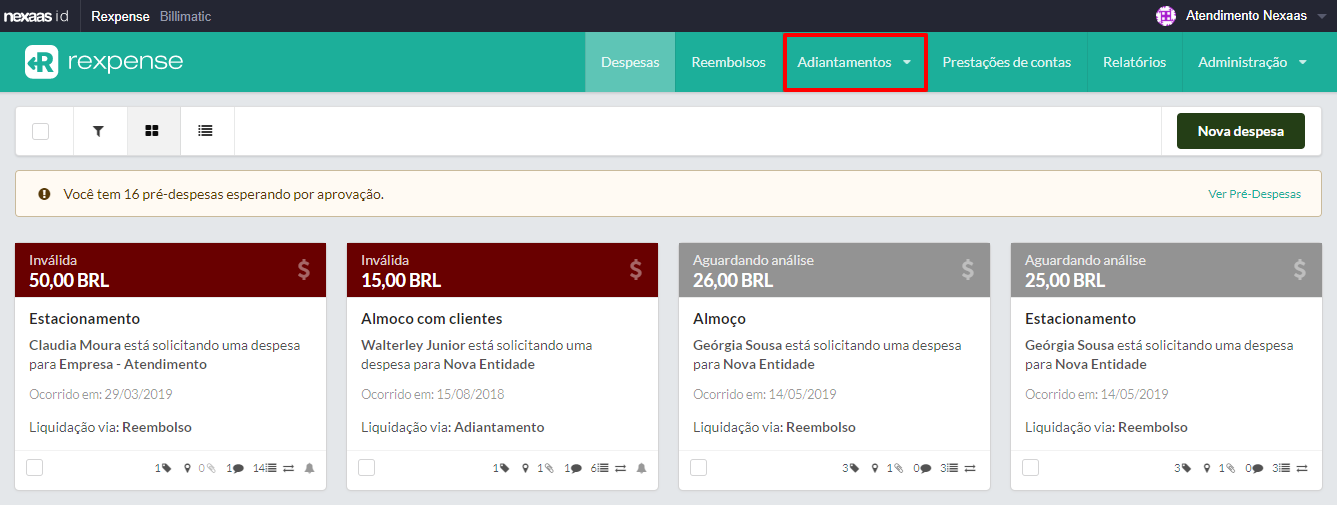Open comments bubble on 50,00 BRL card
The width and height of the screenshot is (1337, 505).
pos(238,468)
